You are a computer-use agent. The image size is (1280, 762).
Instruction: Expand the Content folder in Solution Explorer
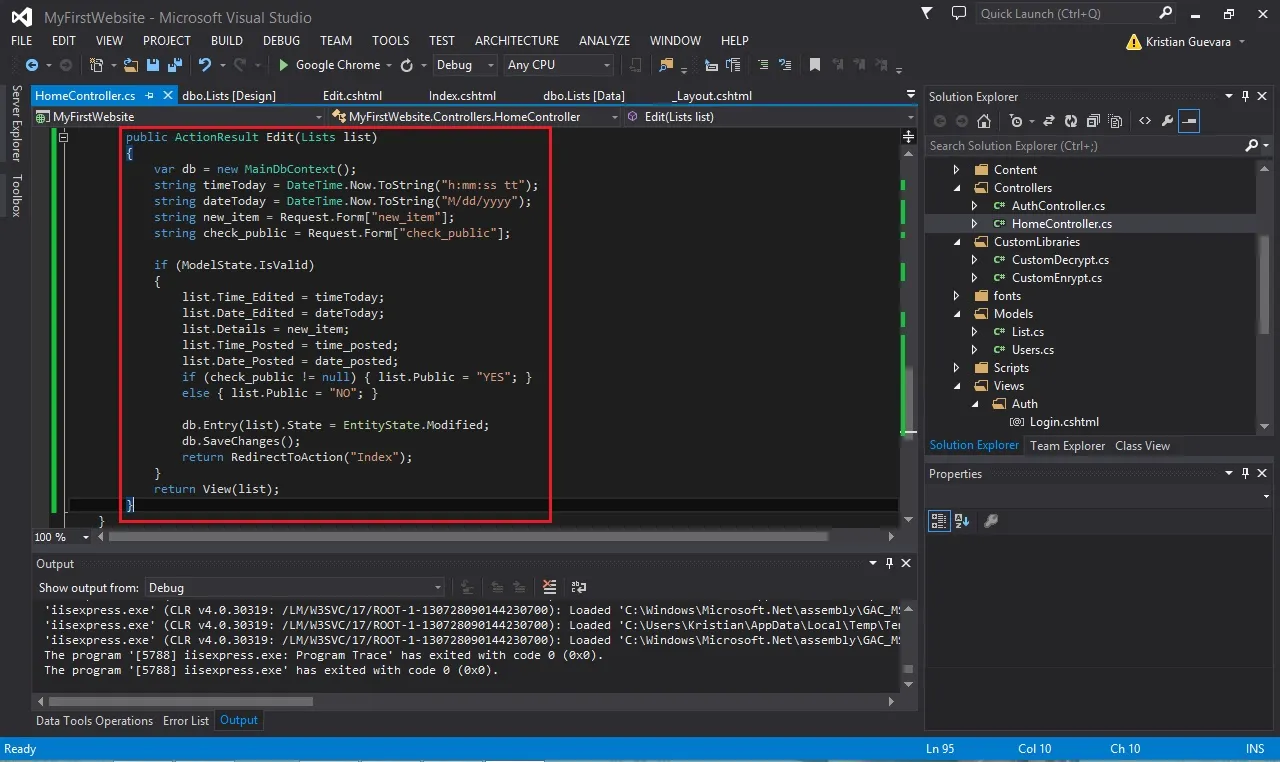957,170
